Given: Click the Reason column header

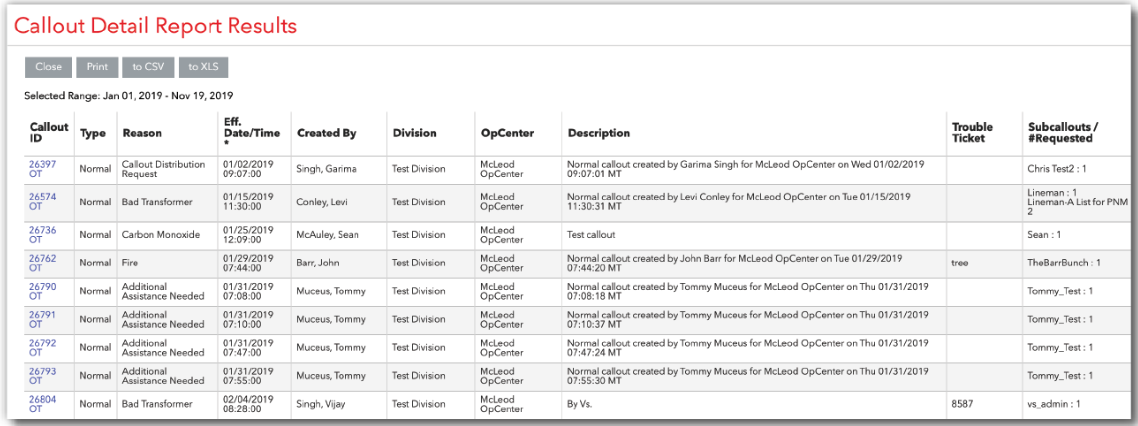Looking at the screenshot, I should [142, 133].
